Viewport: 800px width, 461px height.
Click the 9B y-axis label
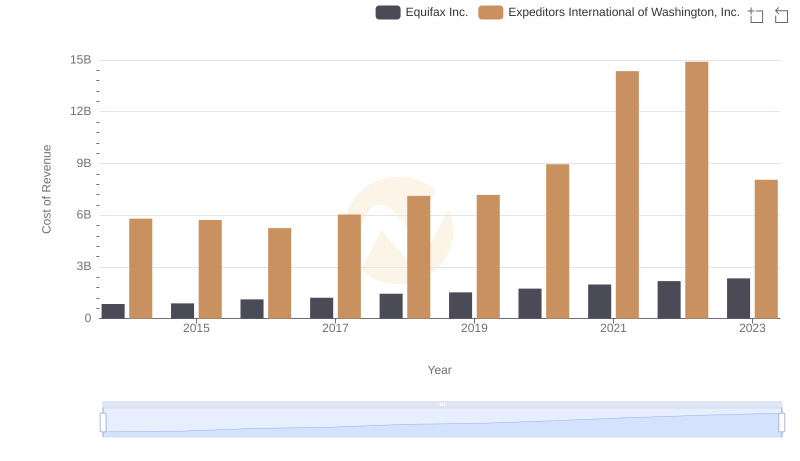click(x=84, y=163)
